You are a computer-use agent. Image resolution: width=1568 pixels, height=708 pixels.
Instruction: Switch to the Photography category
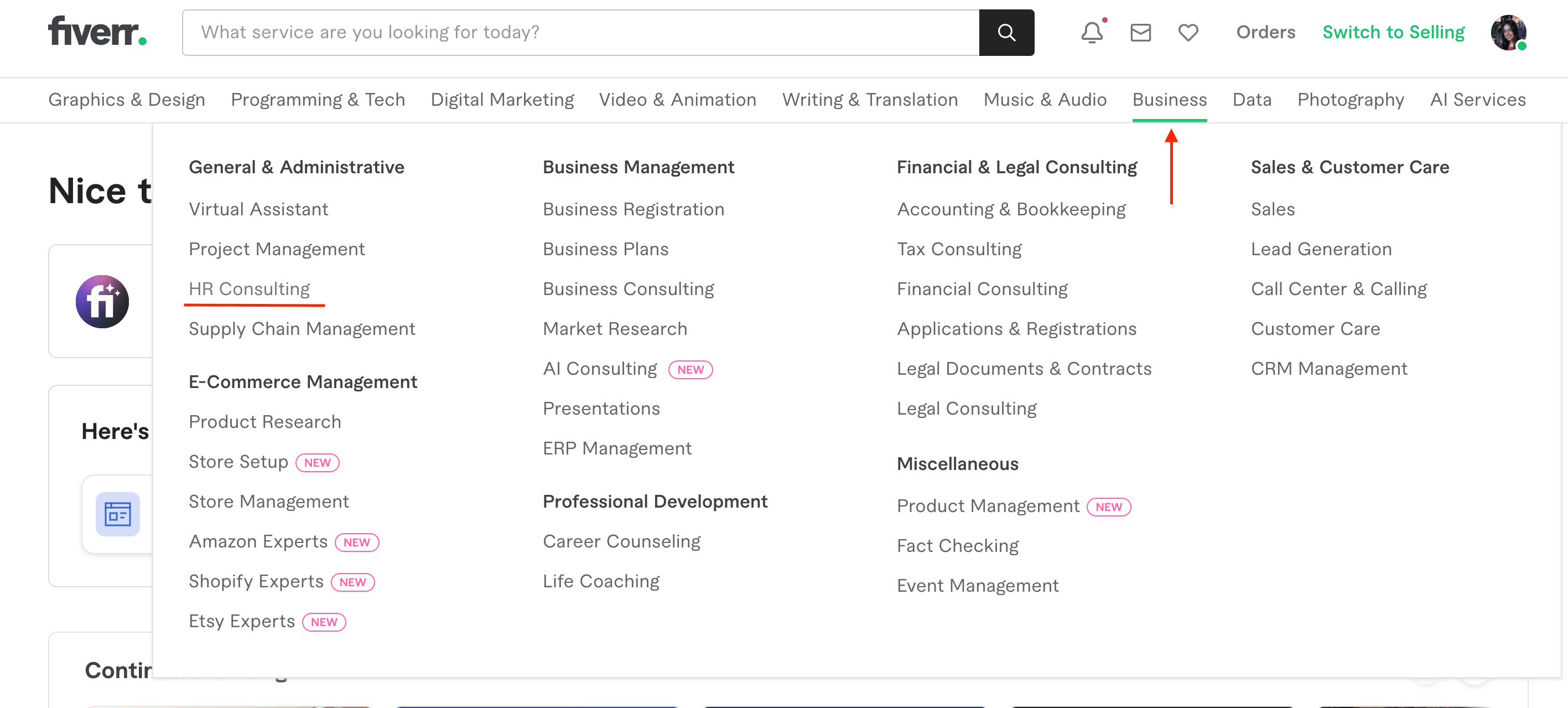(x=1351, y=99)
